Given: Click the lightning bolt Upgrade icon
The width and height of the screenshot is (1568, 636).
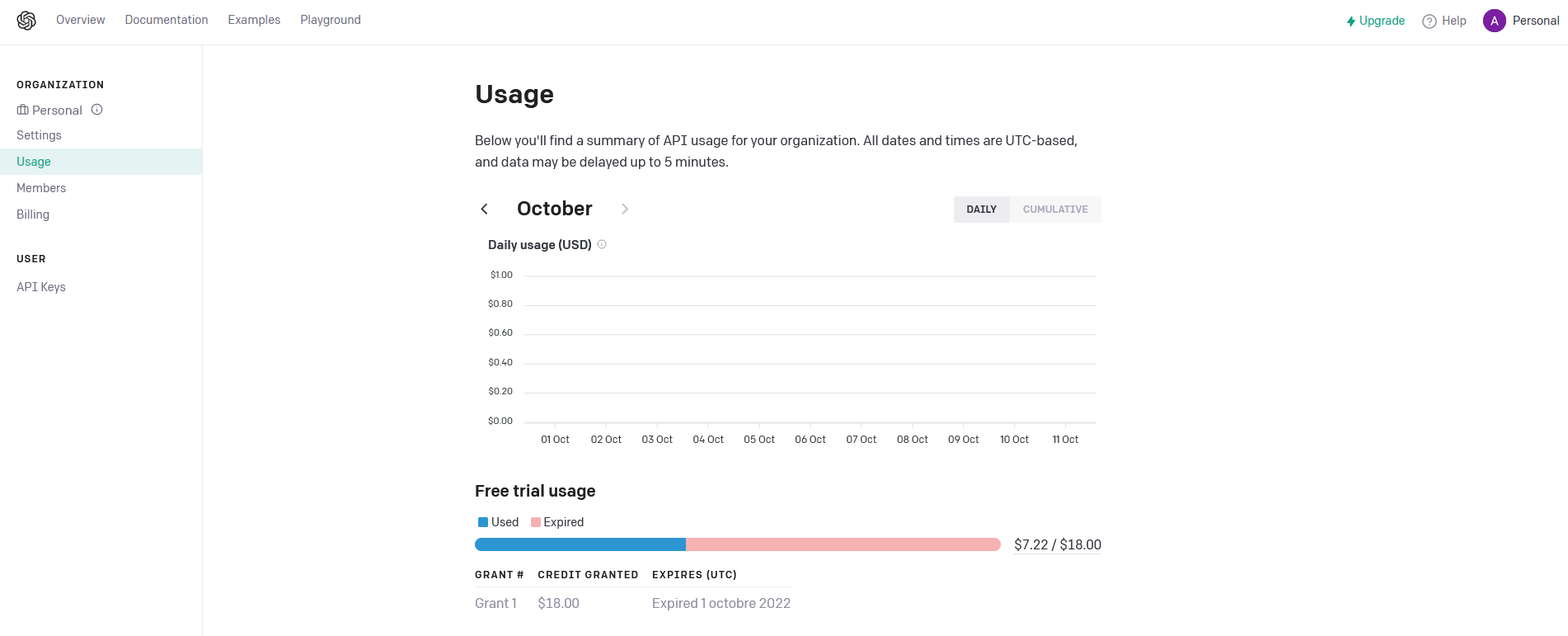Looking at the screenshot, I should (x=1351, y=21).
